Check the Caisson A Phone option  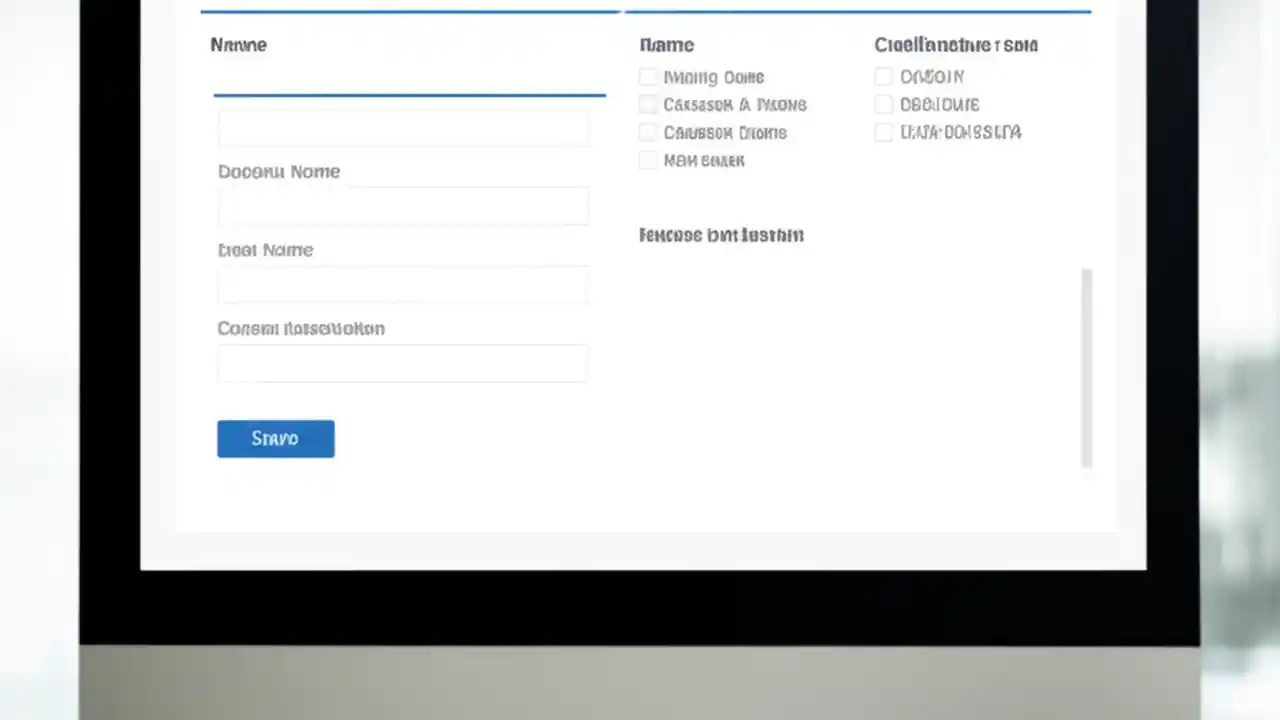click(x=648, y=105)
